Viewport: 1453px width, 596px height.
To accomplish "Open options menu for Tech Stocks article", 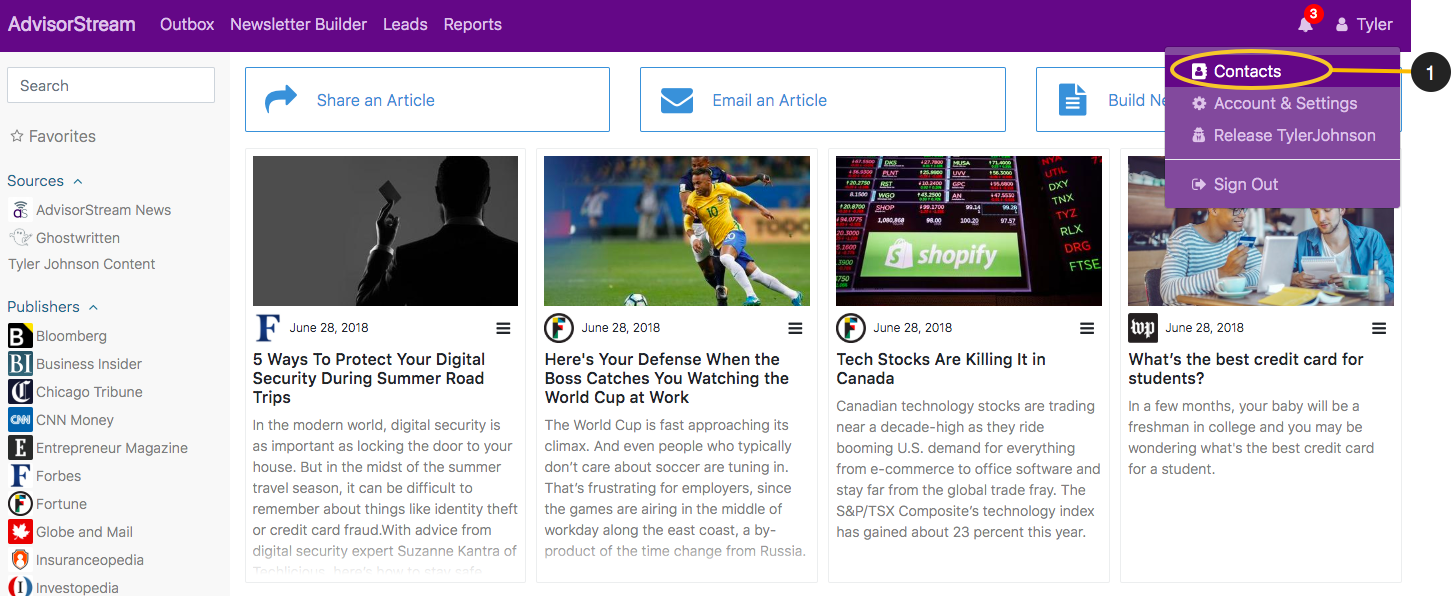I will coord(1087,328).
